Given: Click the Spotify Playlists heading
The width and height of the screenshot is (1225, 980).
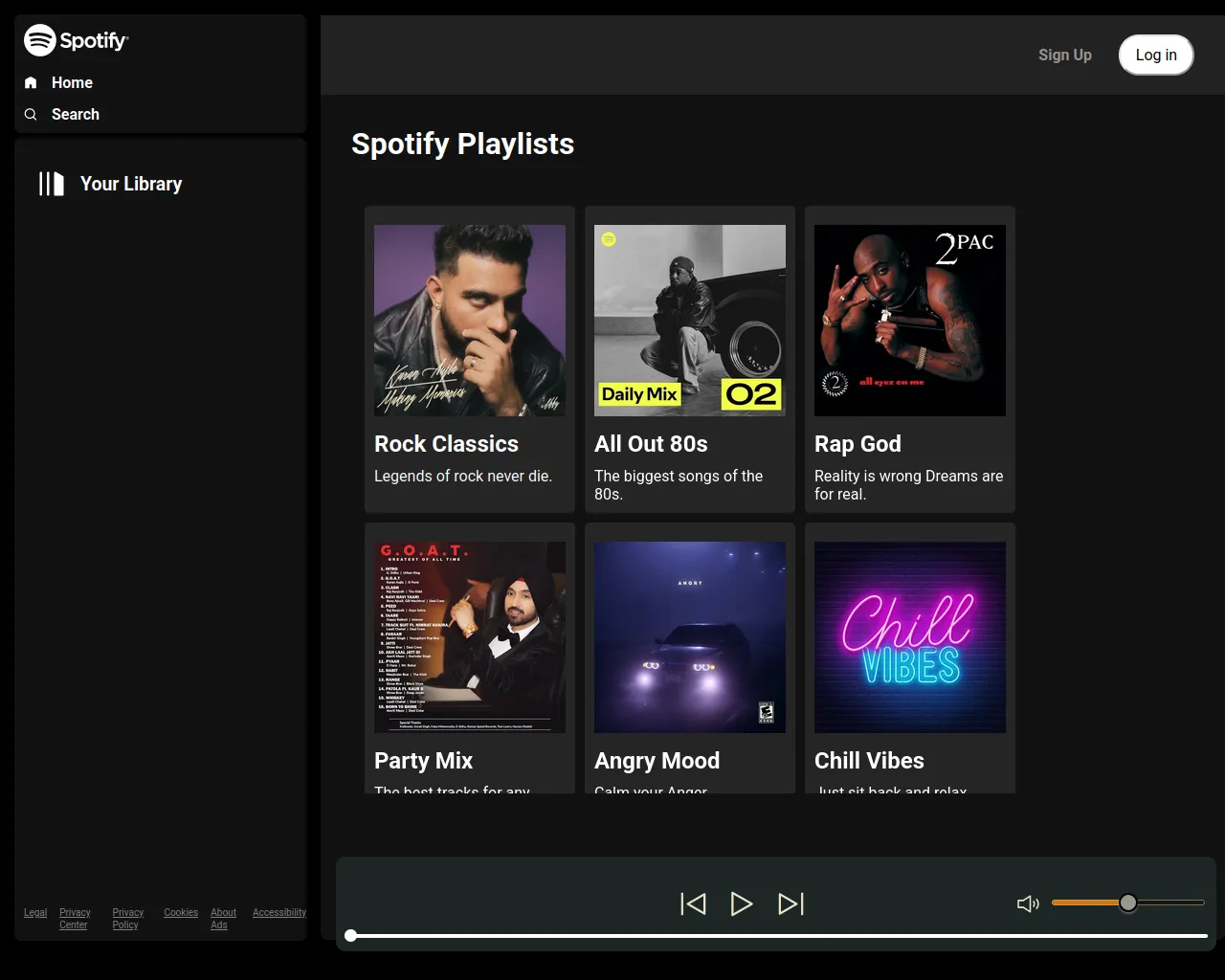Looking at the screenshot, I should point(463,144).
